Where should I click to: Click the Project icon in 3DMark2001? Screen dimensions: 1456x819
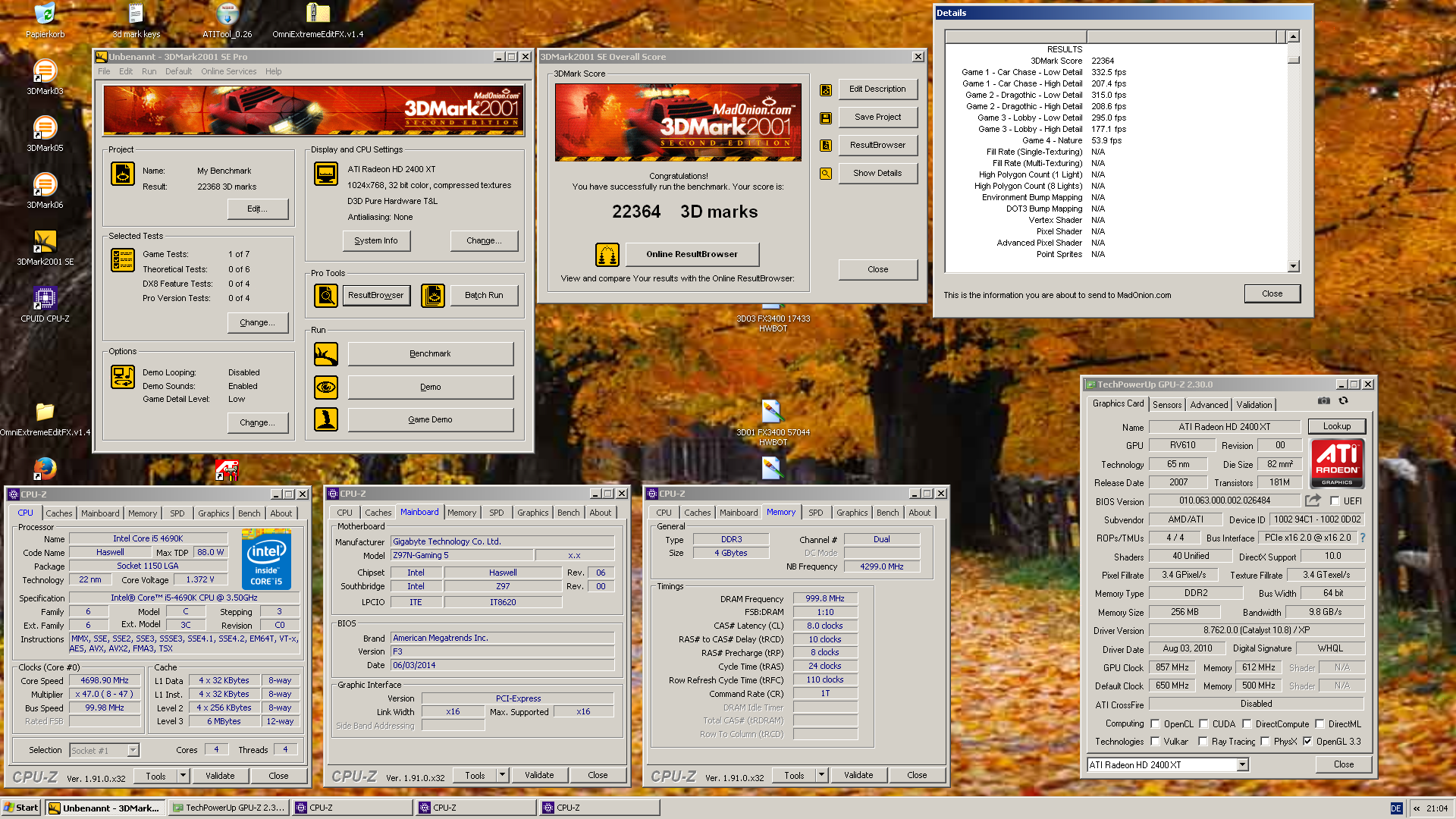(x=123, y=174)
